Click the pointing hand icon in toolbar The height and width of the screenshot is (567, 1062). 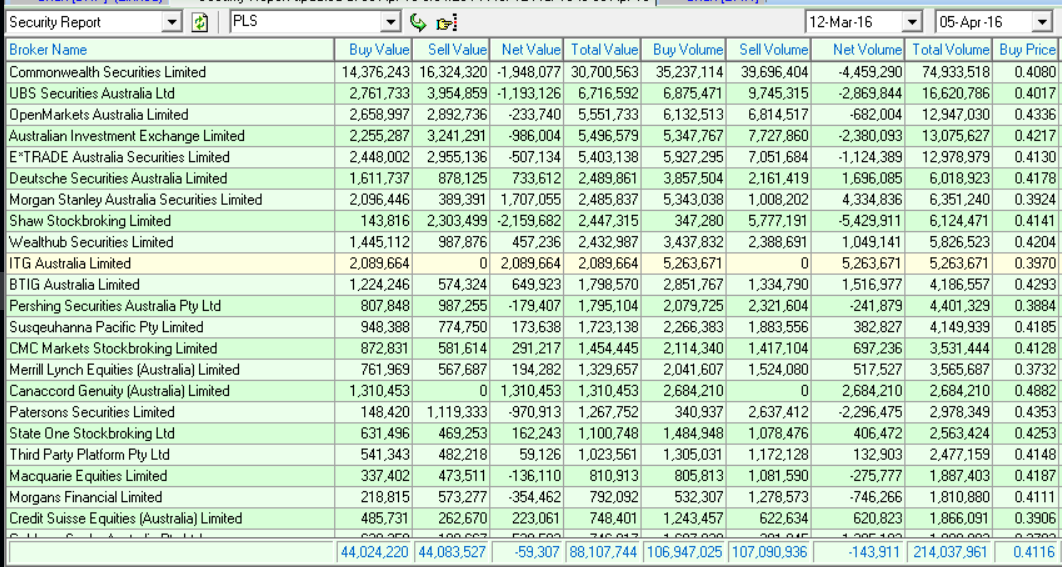(x=446, y=23)
